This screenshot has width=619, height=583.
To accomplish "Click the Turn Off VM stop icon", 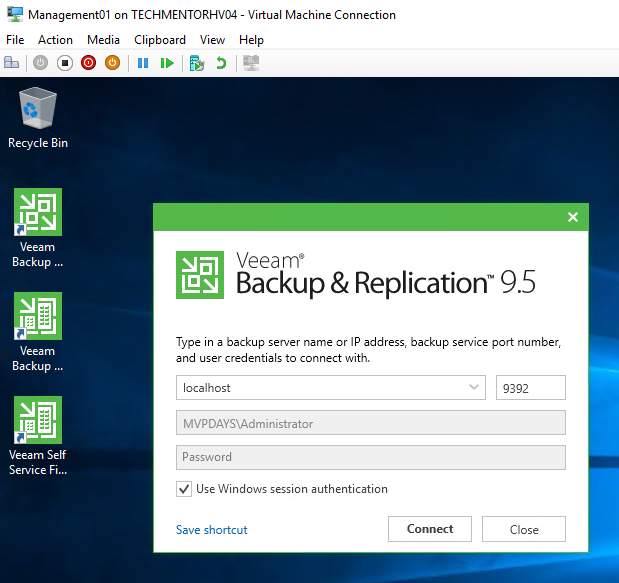I will 64,63.
